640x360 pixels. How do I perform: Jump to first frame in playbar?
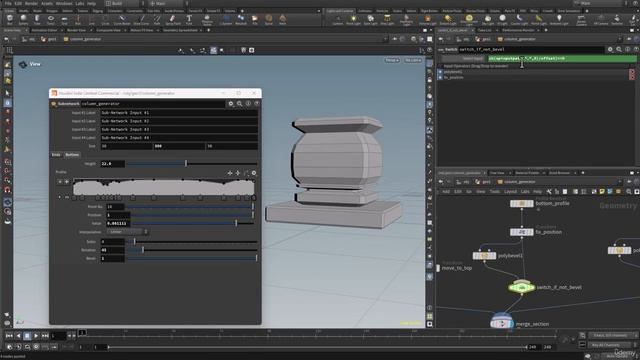click(9, 336)
